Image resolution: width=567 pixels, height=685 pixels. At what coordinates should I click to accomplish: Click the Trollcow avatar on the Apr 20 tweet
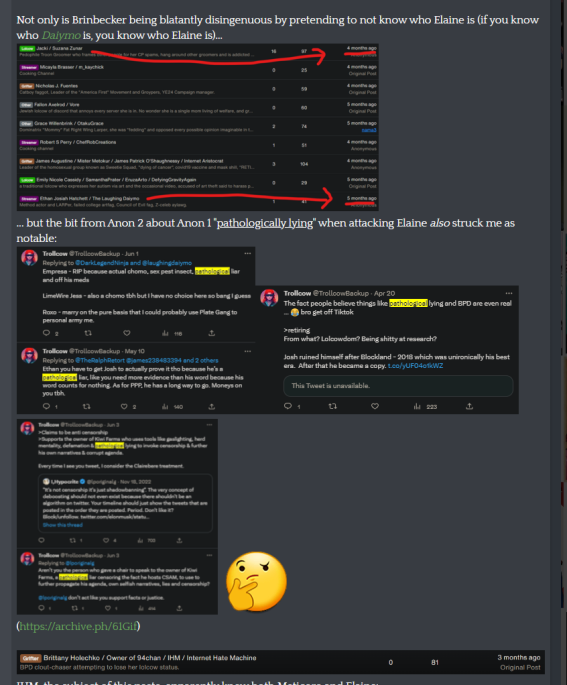(269, 298)
